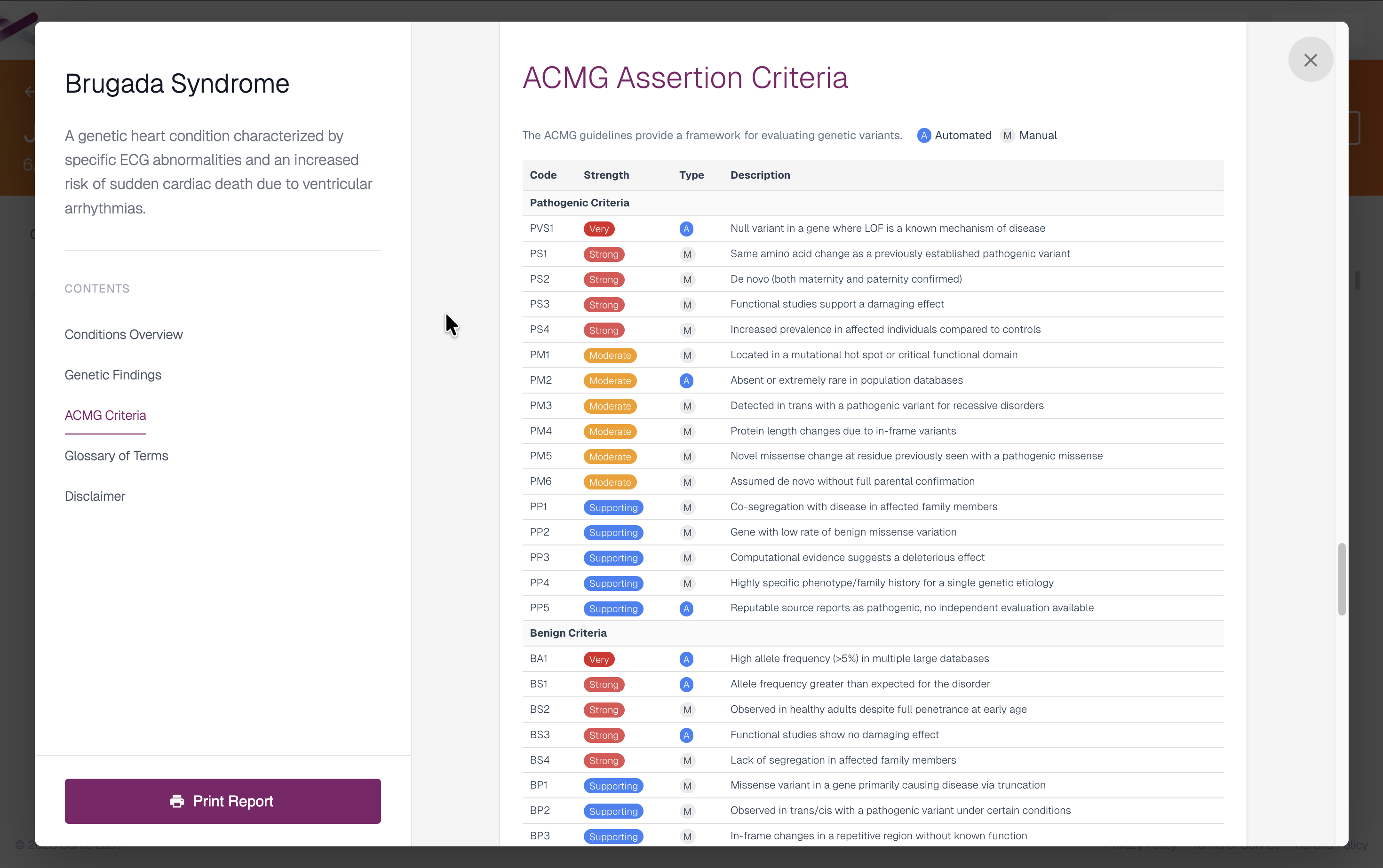Click the Print Report button
Screen dimensions: 1383x868
point(222,801)
